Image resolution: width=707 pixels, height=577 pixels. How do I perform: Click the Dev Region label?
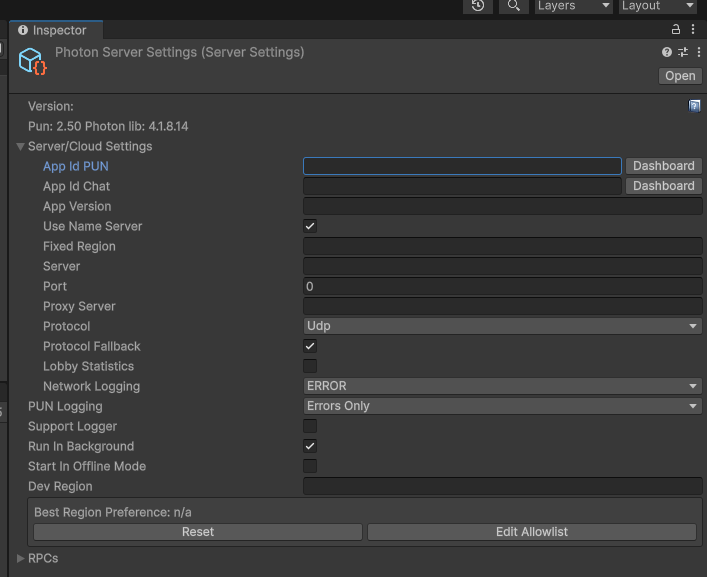pos(60,486)
